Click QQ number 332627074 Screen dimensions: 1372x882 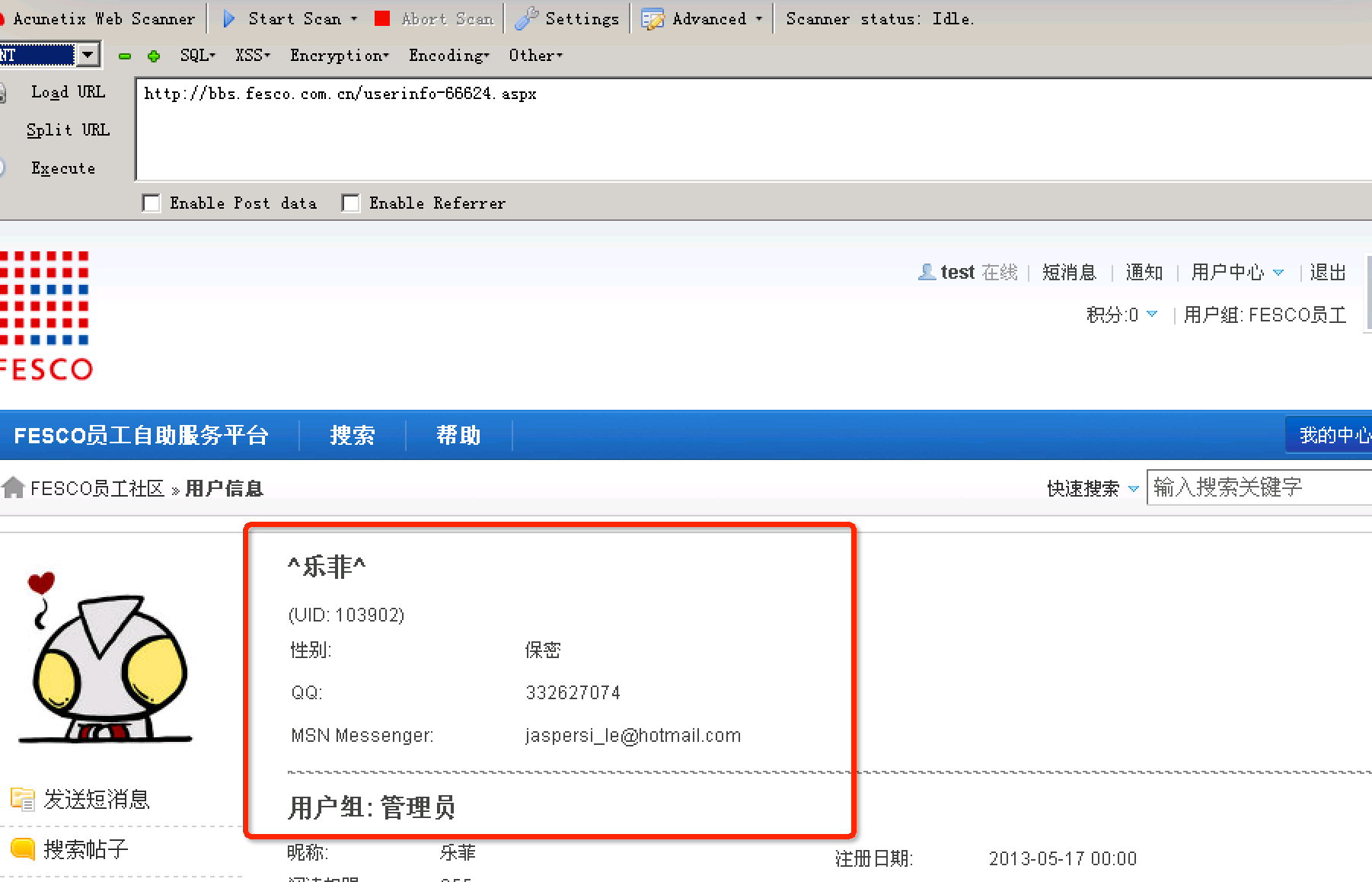[x=573, y=692]
